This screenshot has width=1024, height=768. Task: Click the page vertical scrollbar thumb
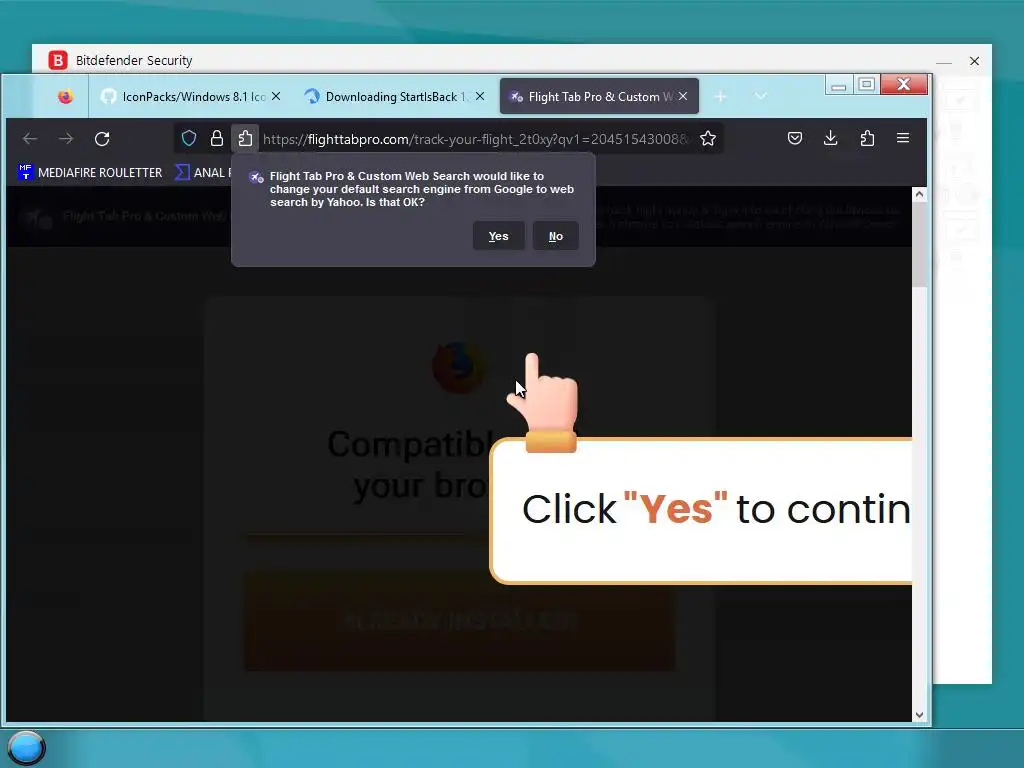(x=920, y=244)
